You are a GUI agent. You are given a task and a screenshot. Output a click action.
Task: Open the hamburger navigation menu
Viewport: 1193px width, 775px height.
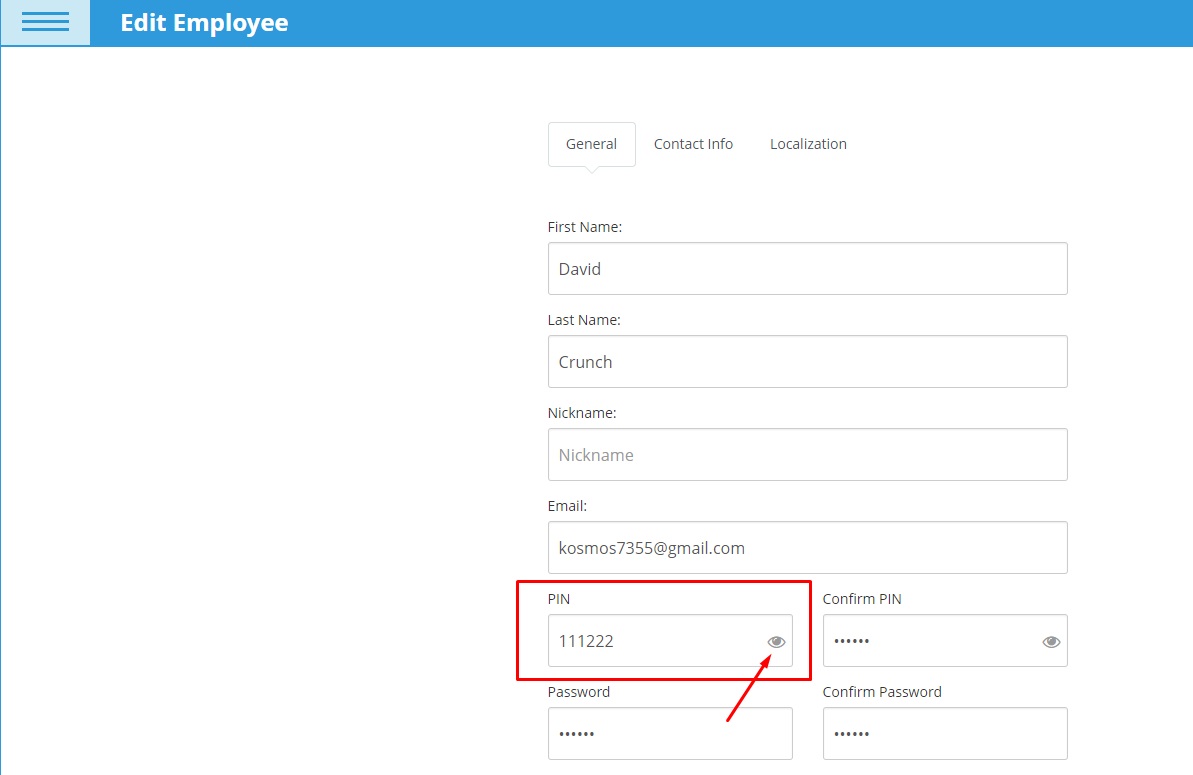point(45,22)
